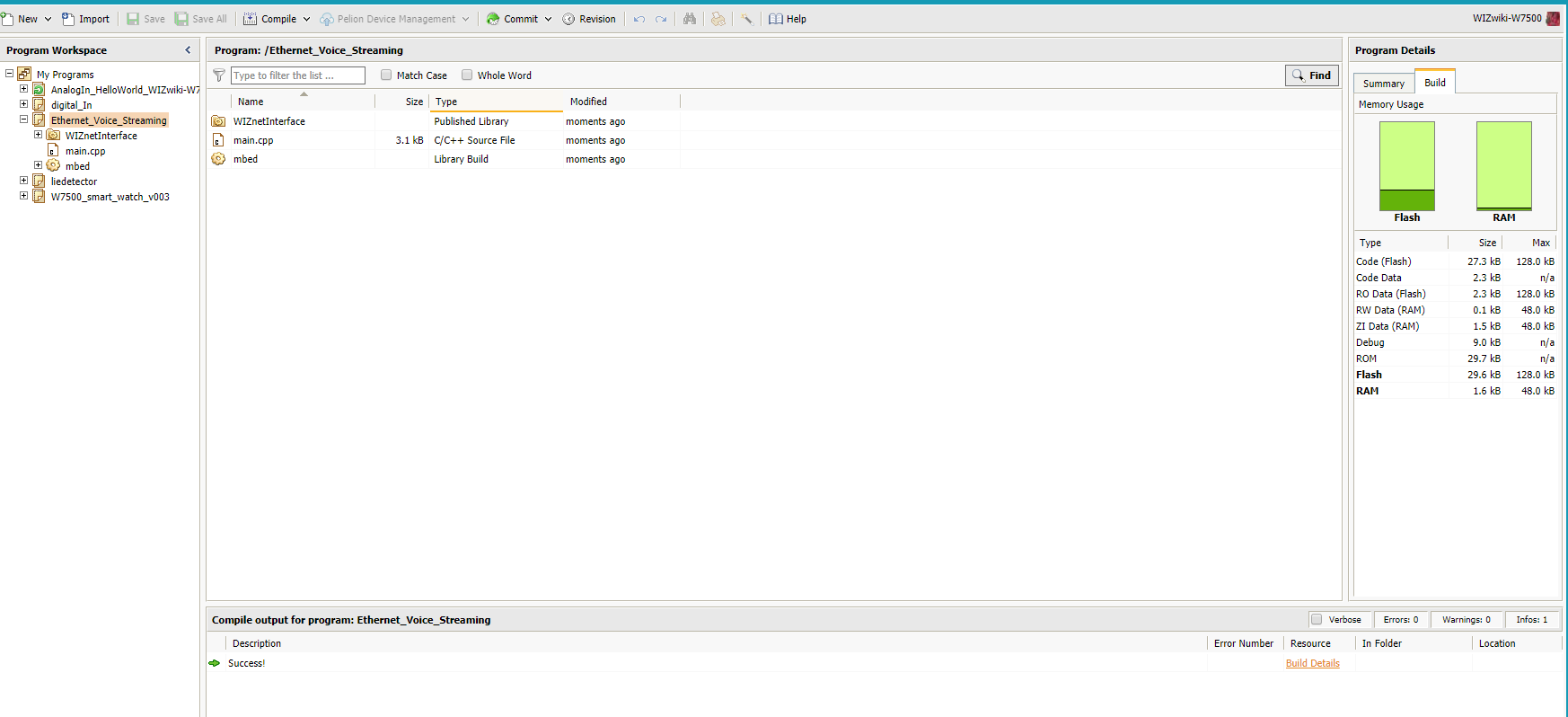This screenshot has width=1568, height=717.
Task: Expand the W7500_smart_watch_v003 program node
Action: [24, 196]
